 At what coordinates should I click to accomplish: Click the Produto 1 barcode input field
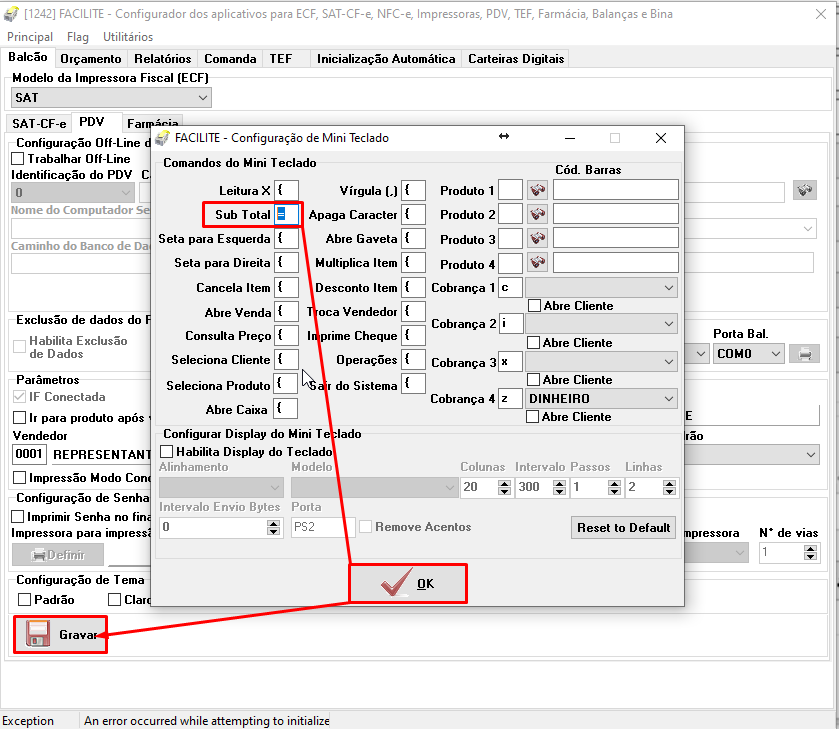pyautogui.click(x=616, y=190)
